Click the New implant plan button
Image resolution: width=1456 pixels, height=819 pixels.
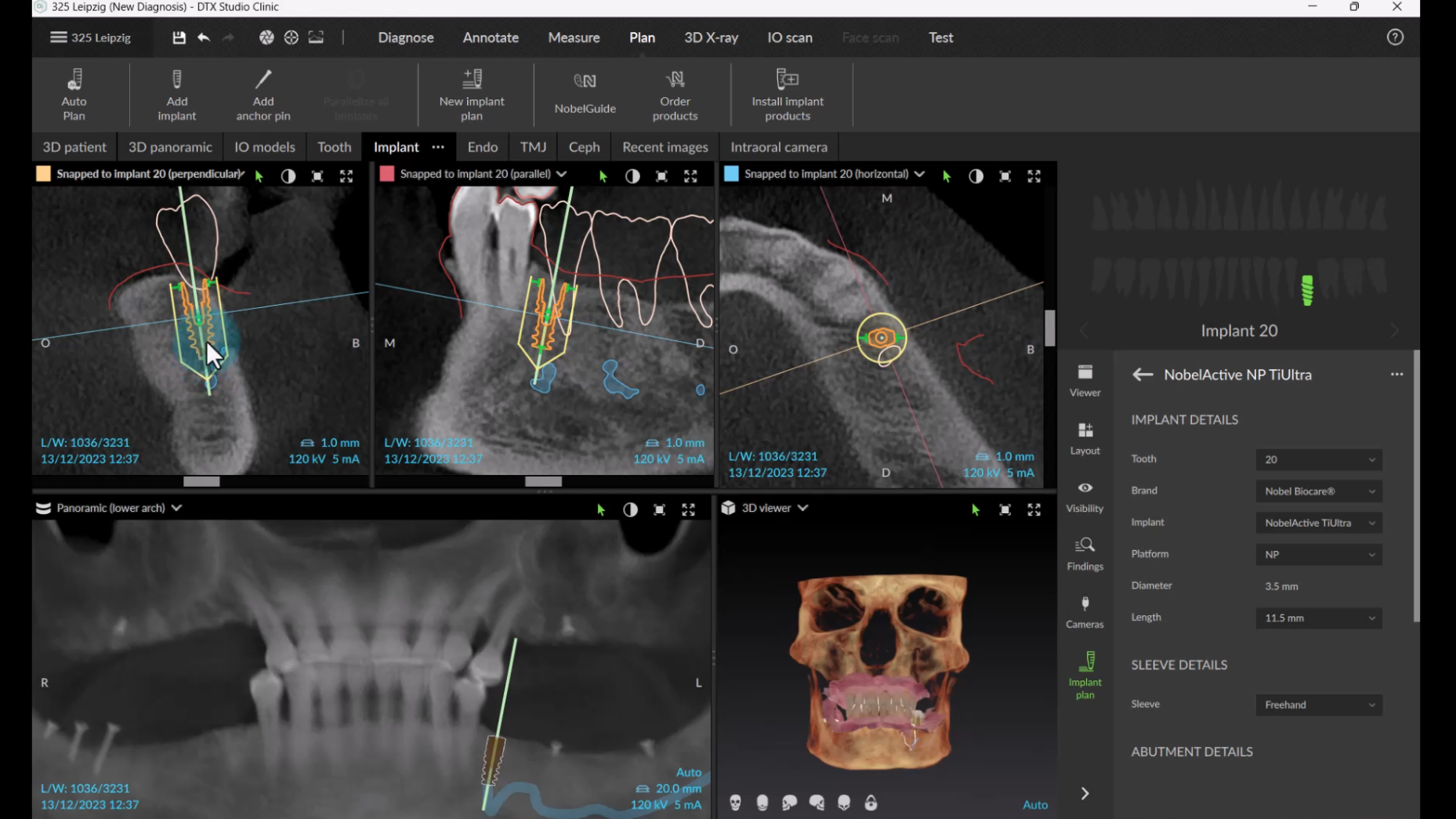coord(472,94)
